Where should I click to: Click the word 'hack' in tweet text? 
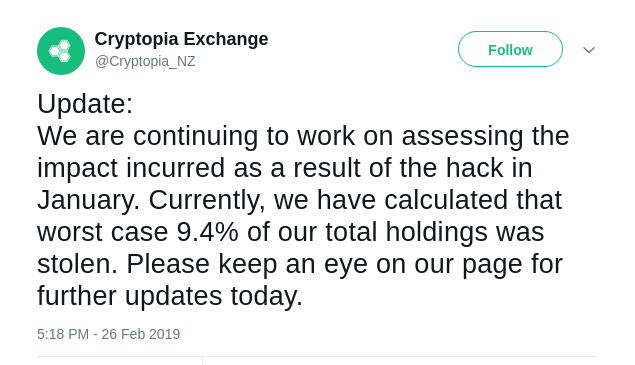474,168
